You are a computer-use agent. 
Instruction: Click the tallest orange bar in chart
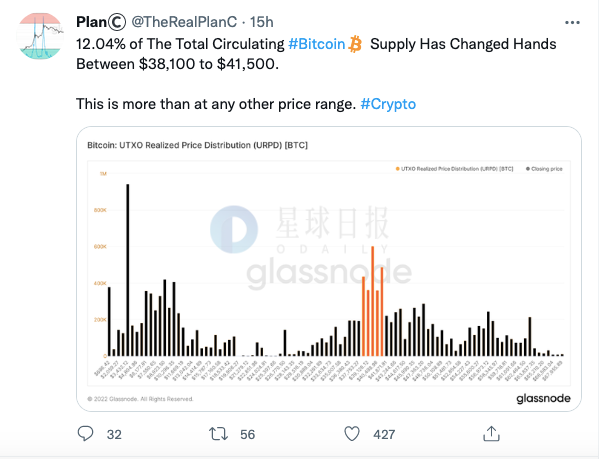[x=372, y=301]
